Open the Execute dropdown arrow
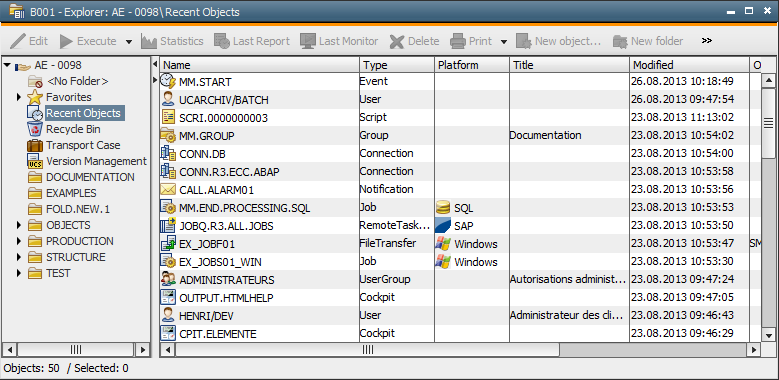The height and width of the screenshot is (380, 779). (129, 42)
